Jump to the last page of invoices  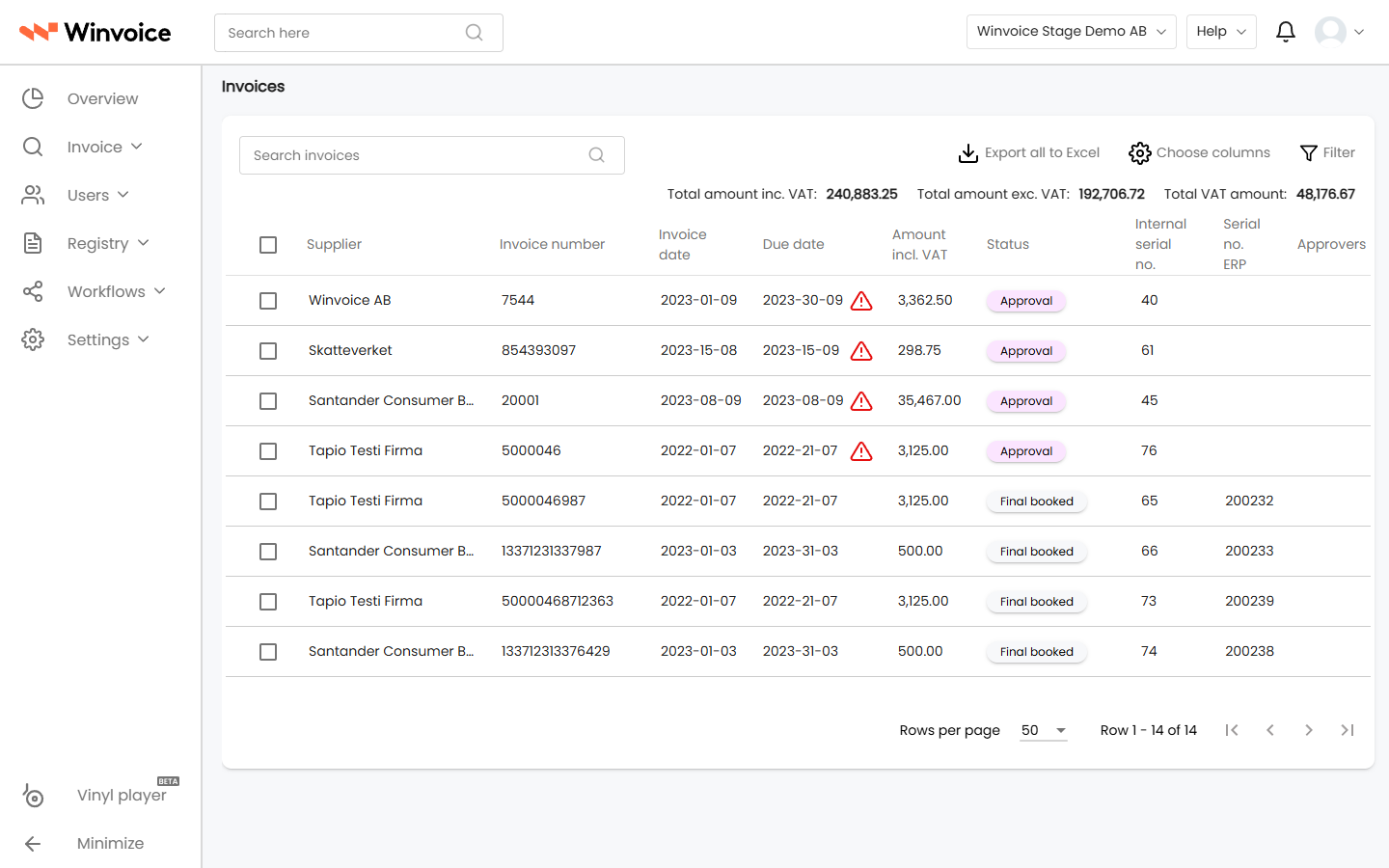click(1348, 730)
